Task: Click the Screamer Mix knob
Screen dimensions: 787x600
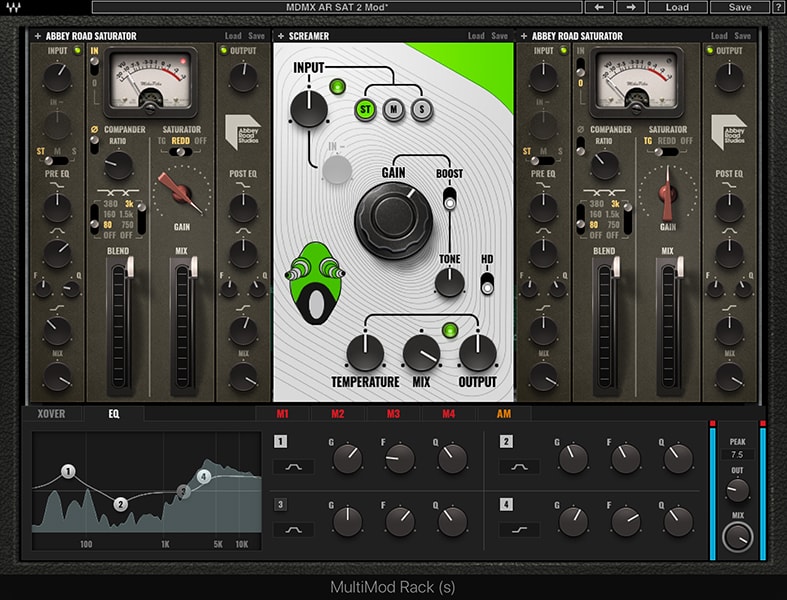Action: tap(421, 352)
